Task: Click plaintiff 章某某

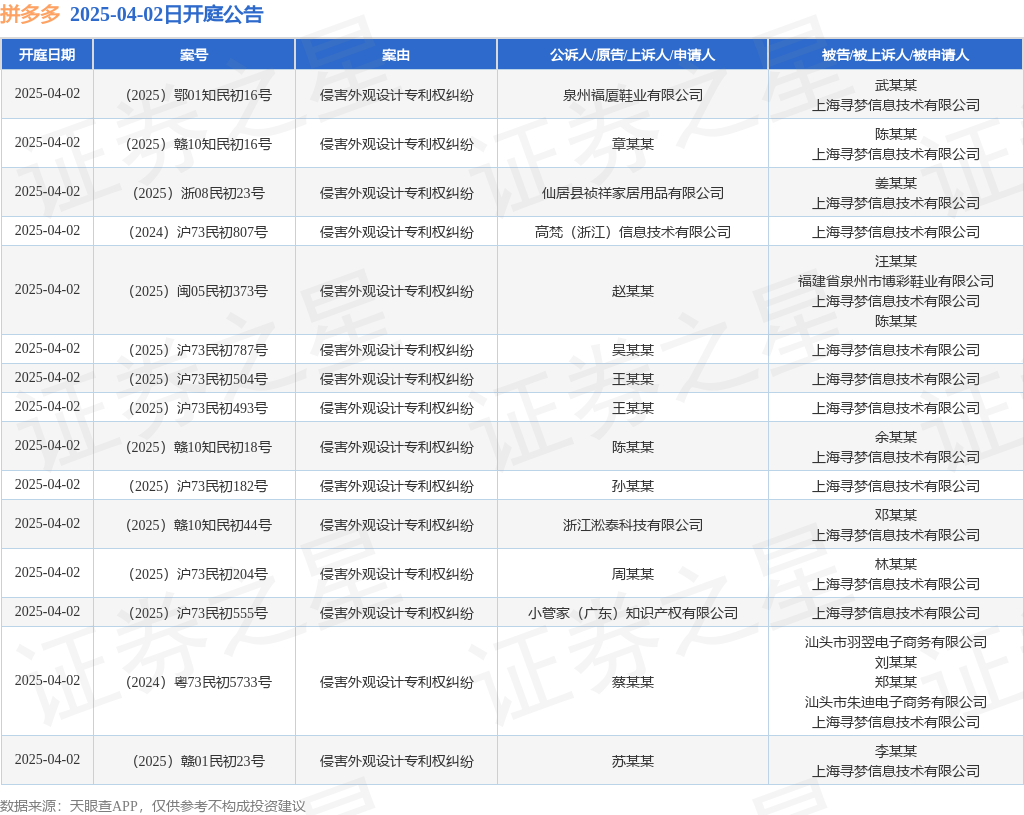Action: tap(633, 144)
